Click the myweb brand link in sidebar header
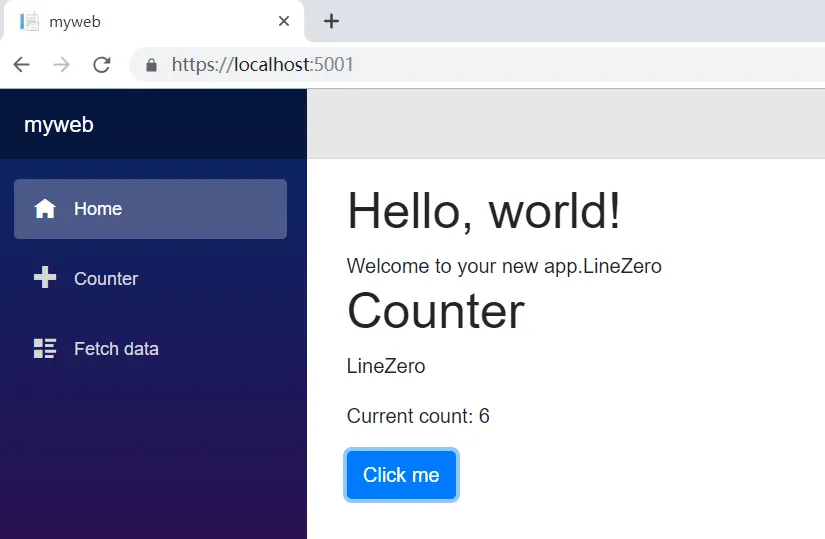Screen dimensions: 825x539 pyautogui.click(x=59, y=125)
